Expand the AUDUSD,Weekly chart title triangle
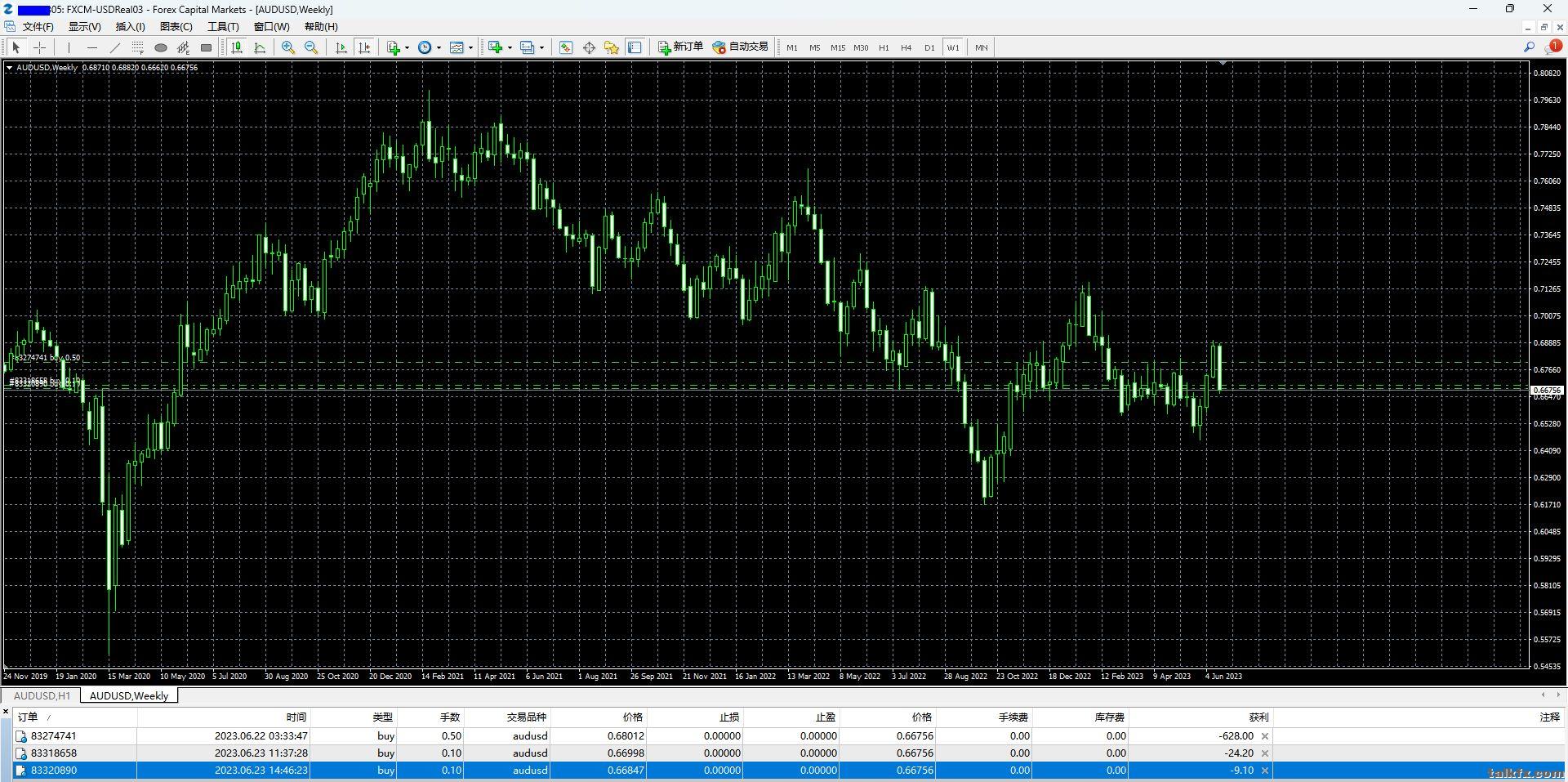Screen dimensions: 1568x782 tap(9, 68)
